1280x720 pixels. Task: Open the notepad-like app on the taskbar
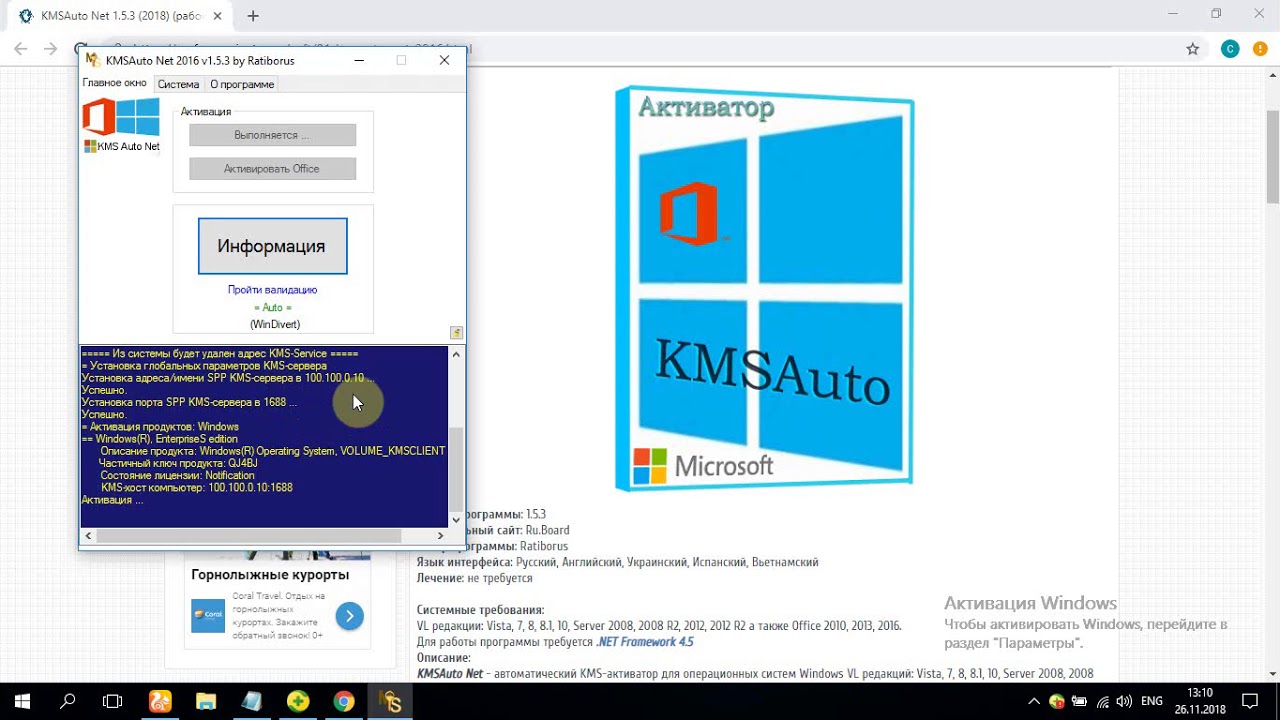tap(251, 701)
